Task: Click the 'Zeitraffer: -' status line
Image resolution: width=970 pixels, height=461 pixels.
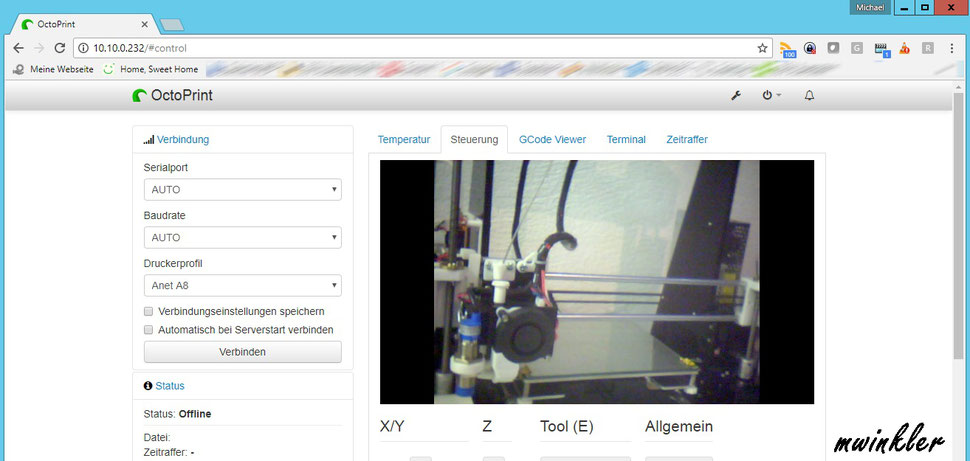Action: (x=169, y=452)
